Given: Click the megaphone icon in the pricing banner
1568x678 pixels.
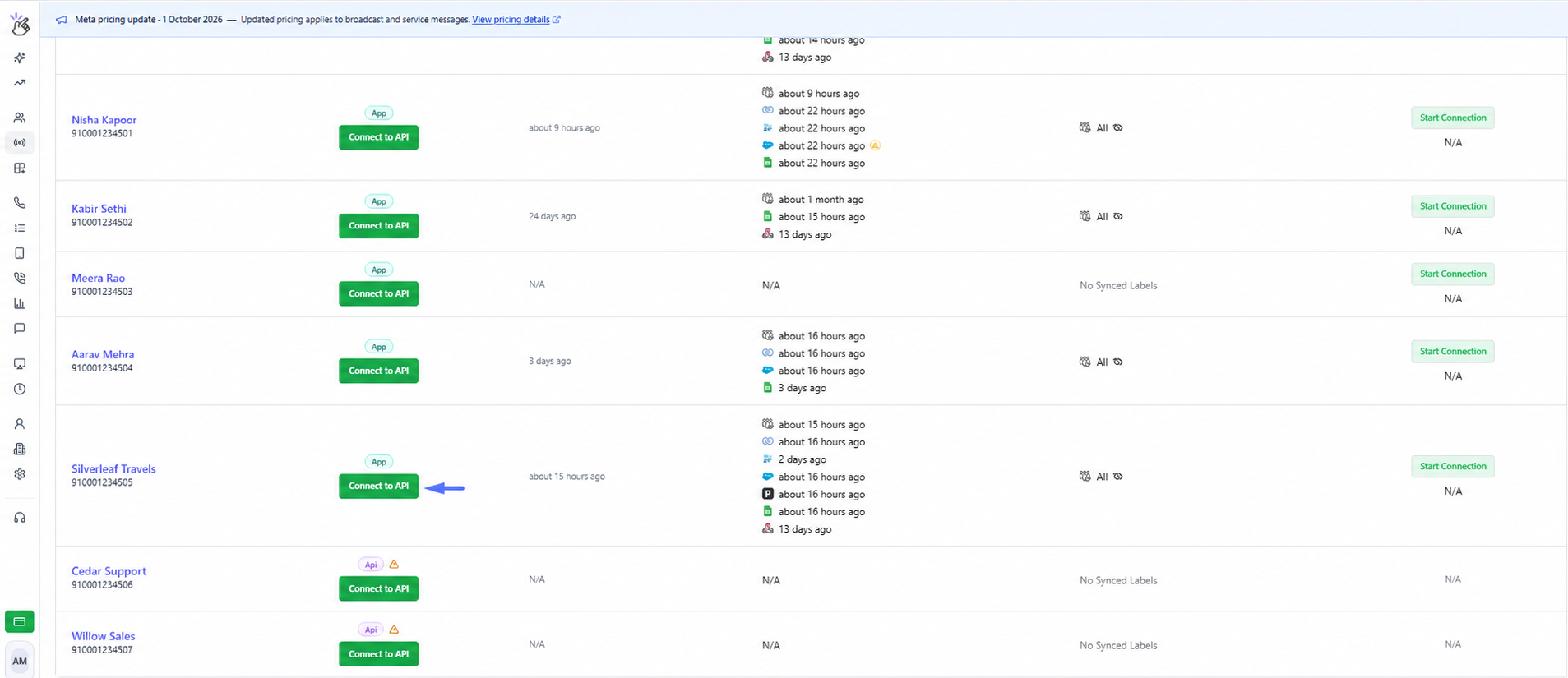Looking at the screenshot, I should click(62, 20).
